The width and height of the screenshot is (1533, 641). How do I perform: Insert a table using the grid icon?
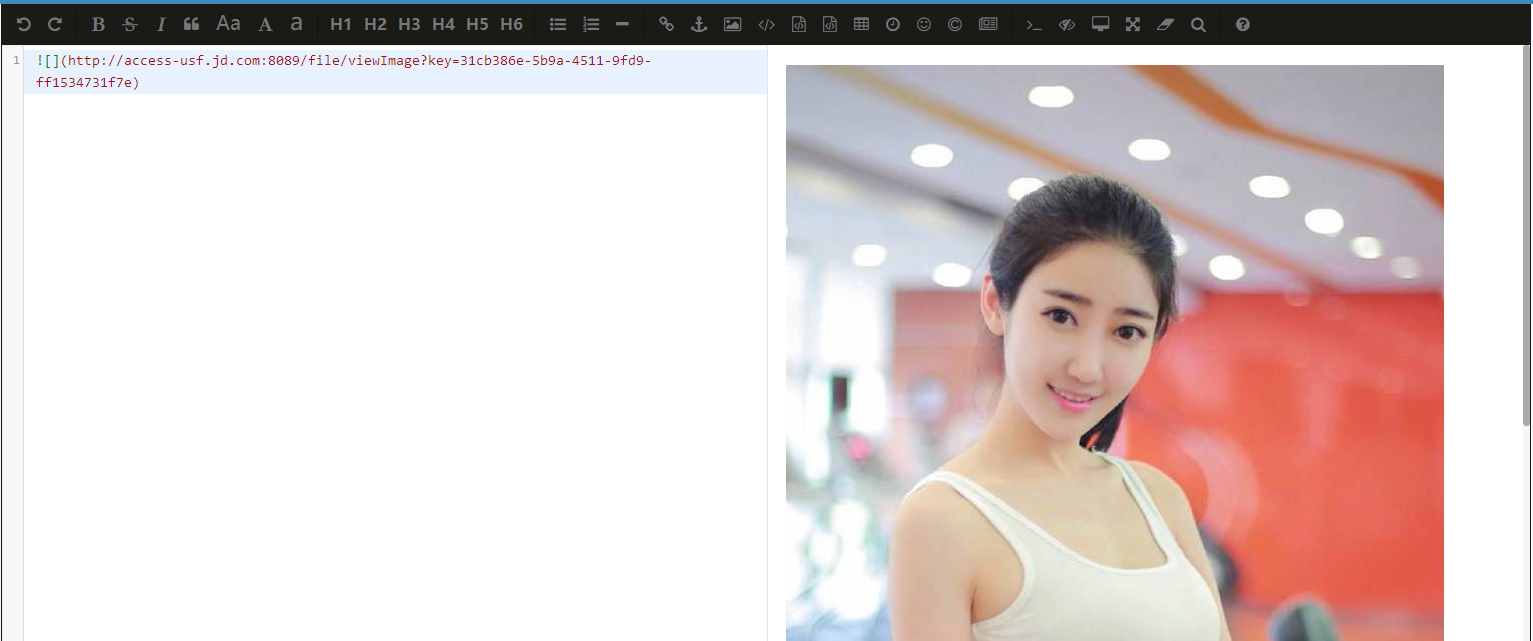pyautogui.click(x=861, y=24)
